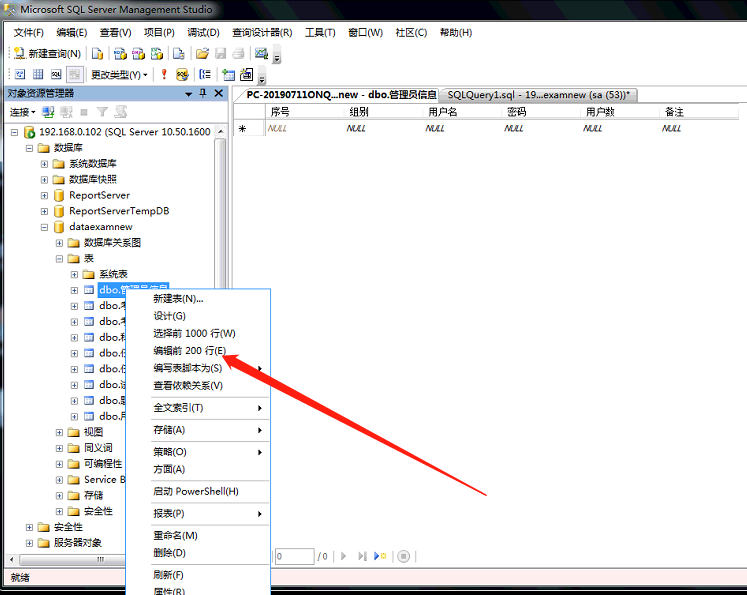Click the red exclamation Execute SQL icon
This screenshot has height=595, width=747.
[163, 74]
